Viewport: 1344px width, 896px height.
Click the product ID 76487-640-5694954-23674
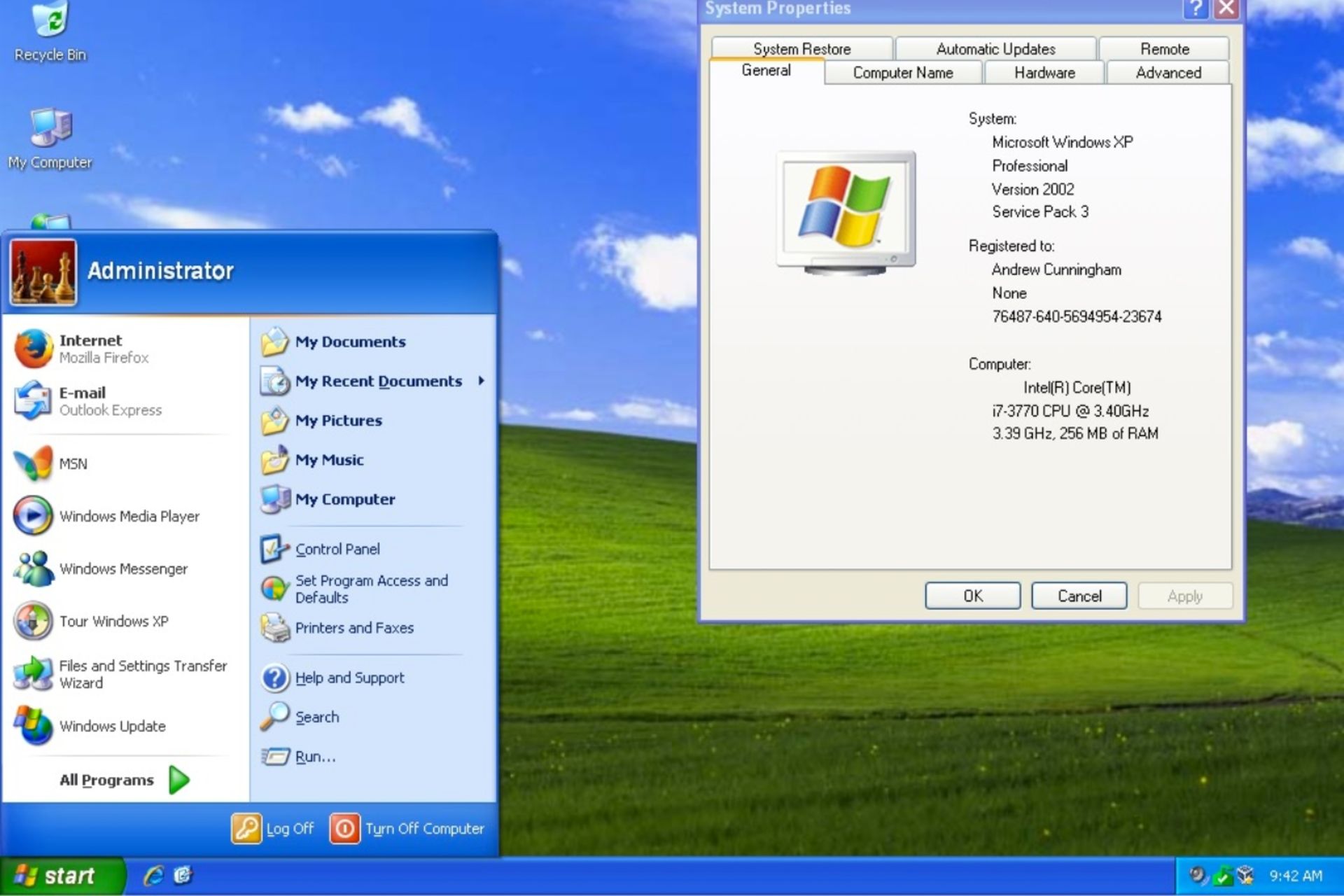[1077, 317]
